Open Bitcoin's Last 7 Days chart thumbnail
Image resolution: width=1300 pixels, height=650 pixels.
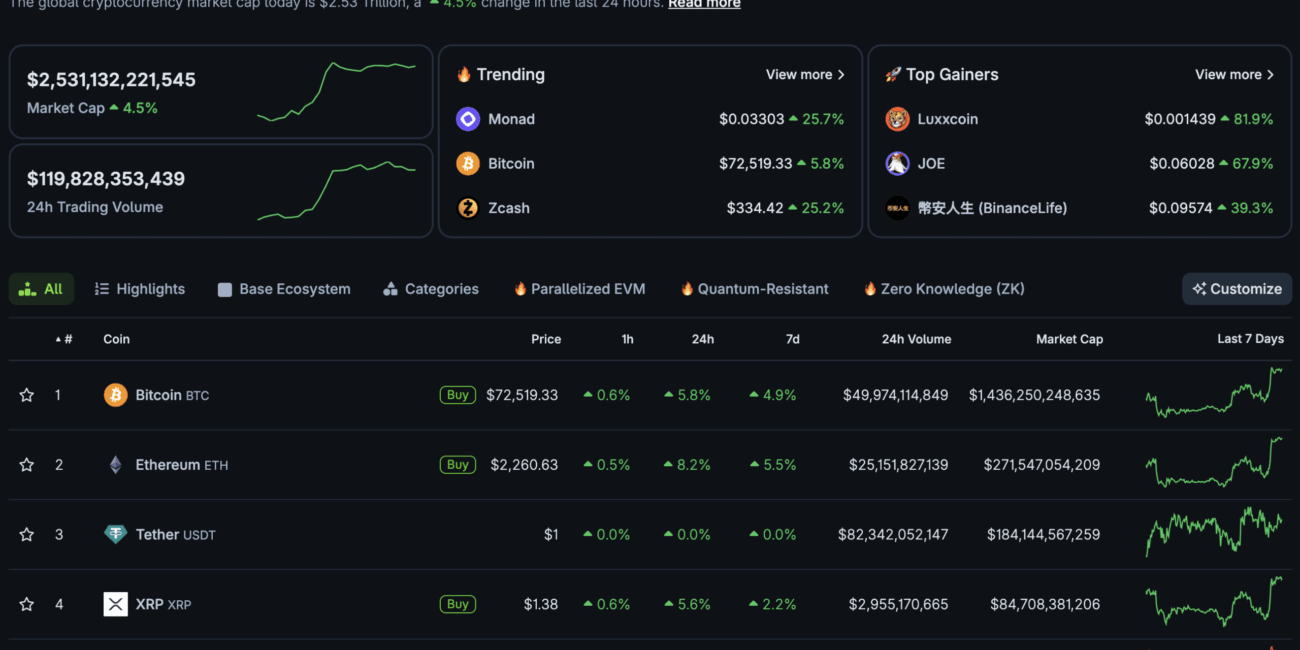pos(1214,393)
